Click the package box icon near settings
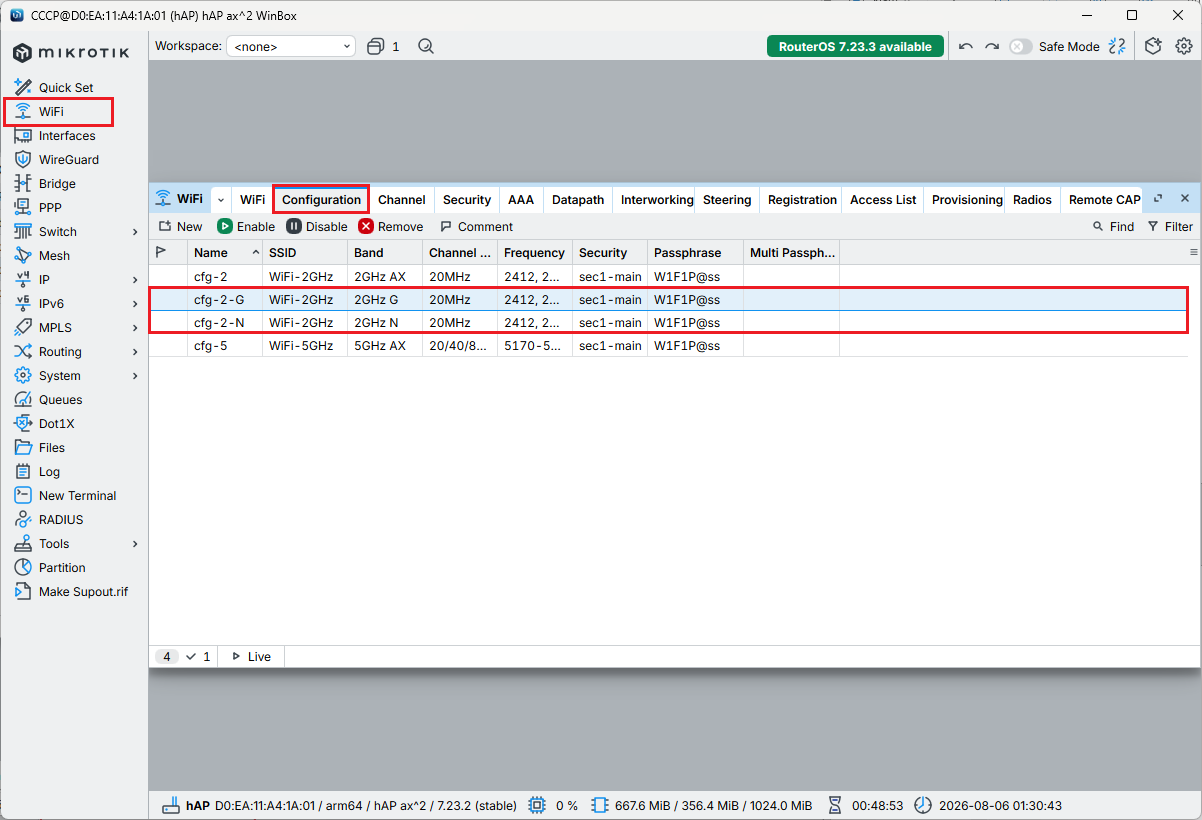Viewport: 1202px width, 820px height. click(x=1153, y=46)
